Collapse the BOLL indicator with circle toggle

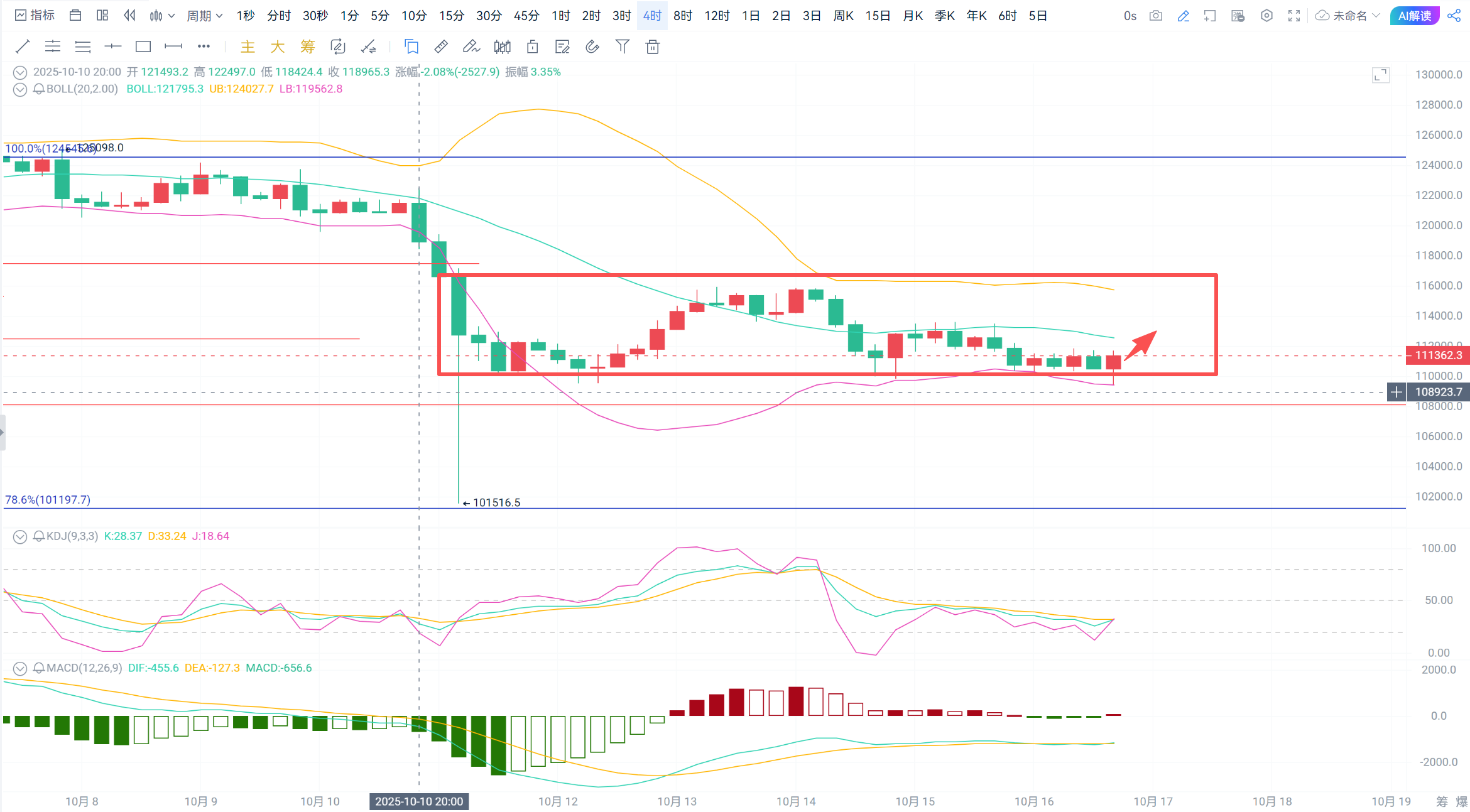20,89
